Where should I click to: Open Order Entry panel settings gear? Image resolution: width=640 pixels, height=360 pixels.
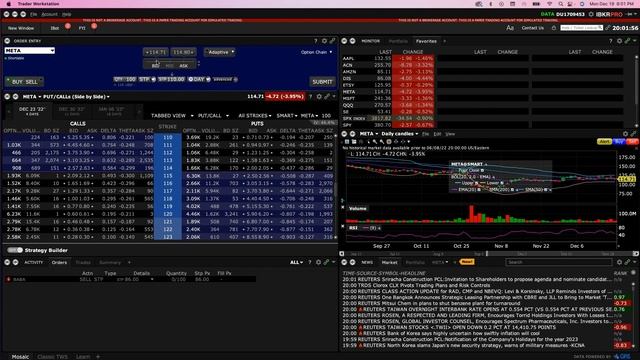pyautogui.click(x=324, y=41)
